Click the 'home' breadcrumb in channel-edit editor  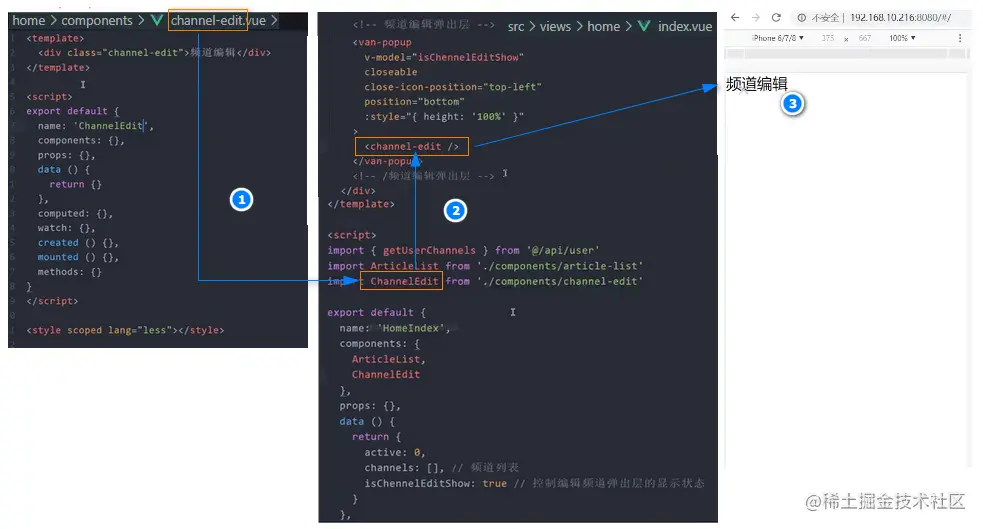point(29,21)
